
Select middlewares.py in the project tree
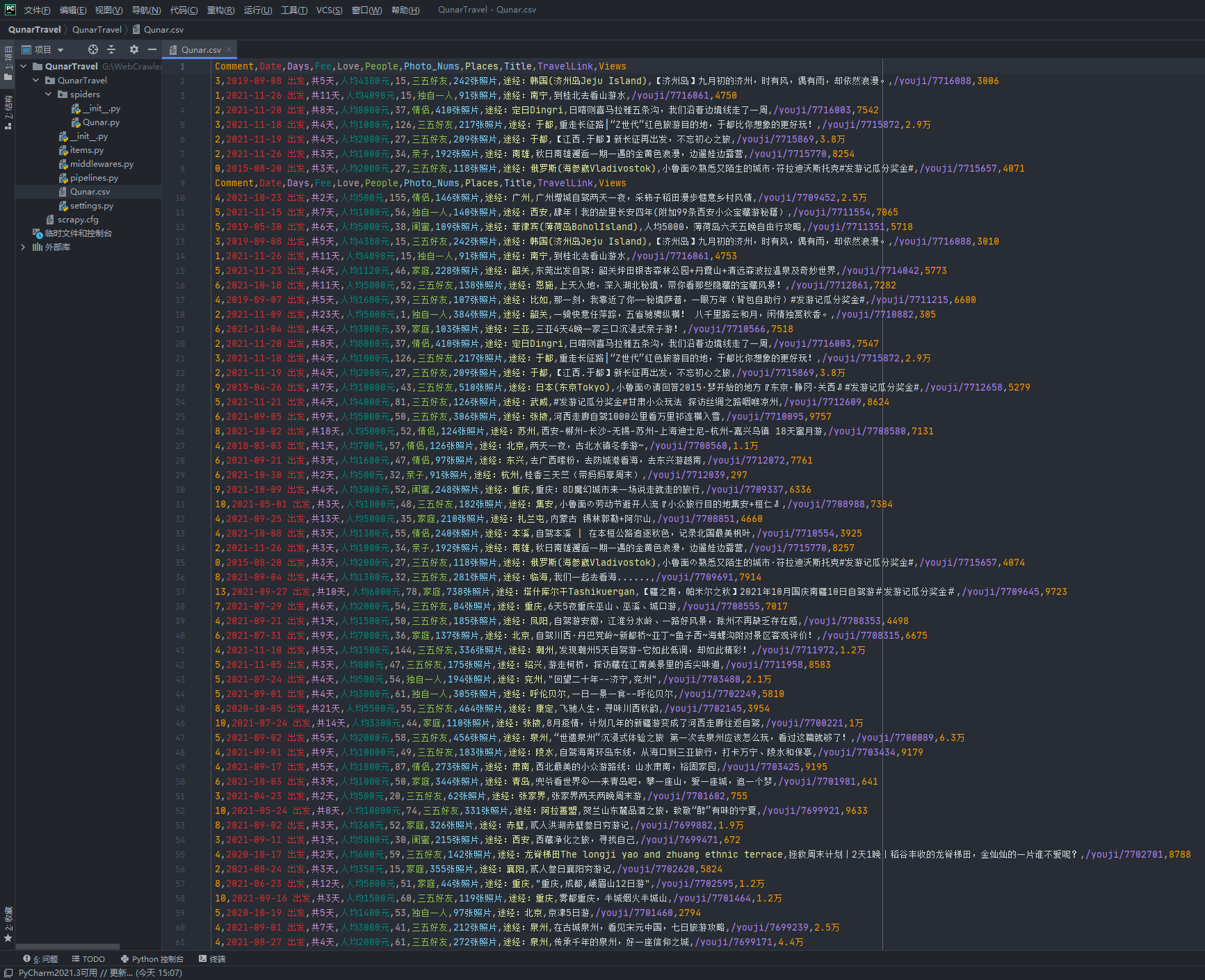103,164
